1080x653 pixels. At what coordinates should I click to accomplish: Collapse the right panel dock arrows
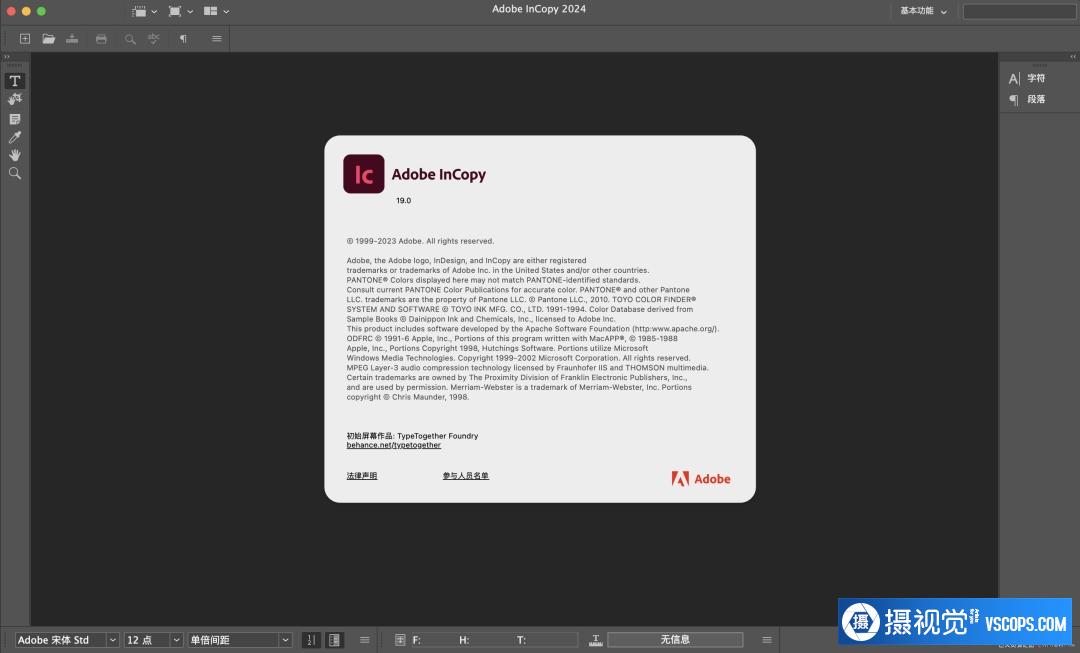tap(1073, 56)
